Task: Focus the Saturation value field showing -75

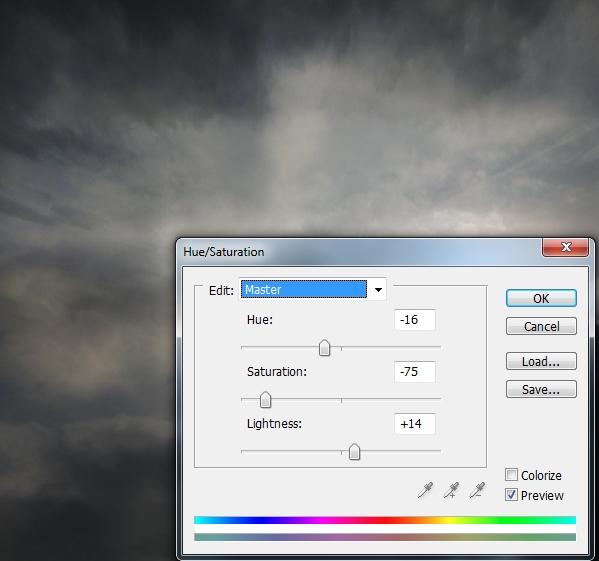Action: pyautogui.click(x=414, y=372)
